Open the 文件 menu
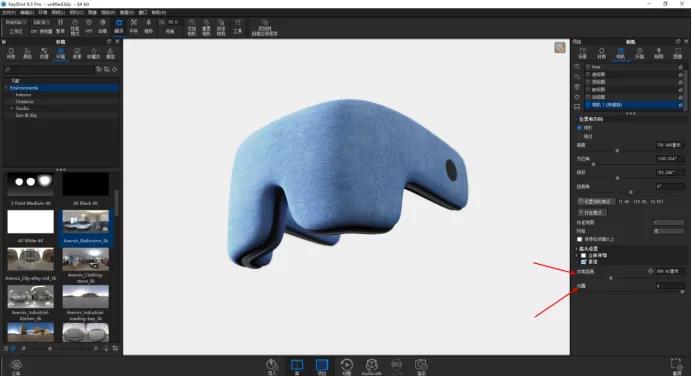The height and width of the screenshot is (376, 692). pyautogui.click(x=8, y=12)
